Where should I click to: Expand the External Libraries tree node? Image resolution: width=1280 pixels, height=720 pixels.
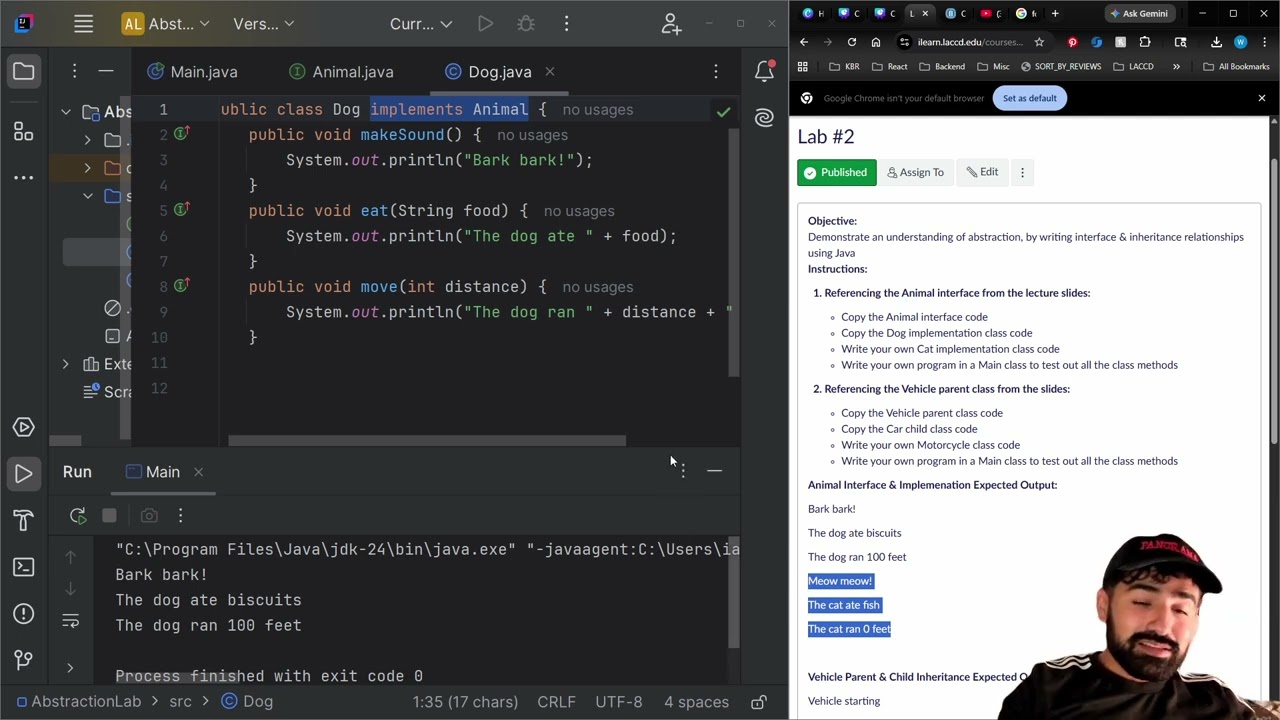(x=66, y=364)
